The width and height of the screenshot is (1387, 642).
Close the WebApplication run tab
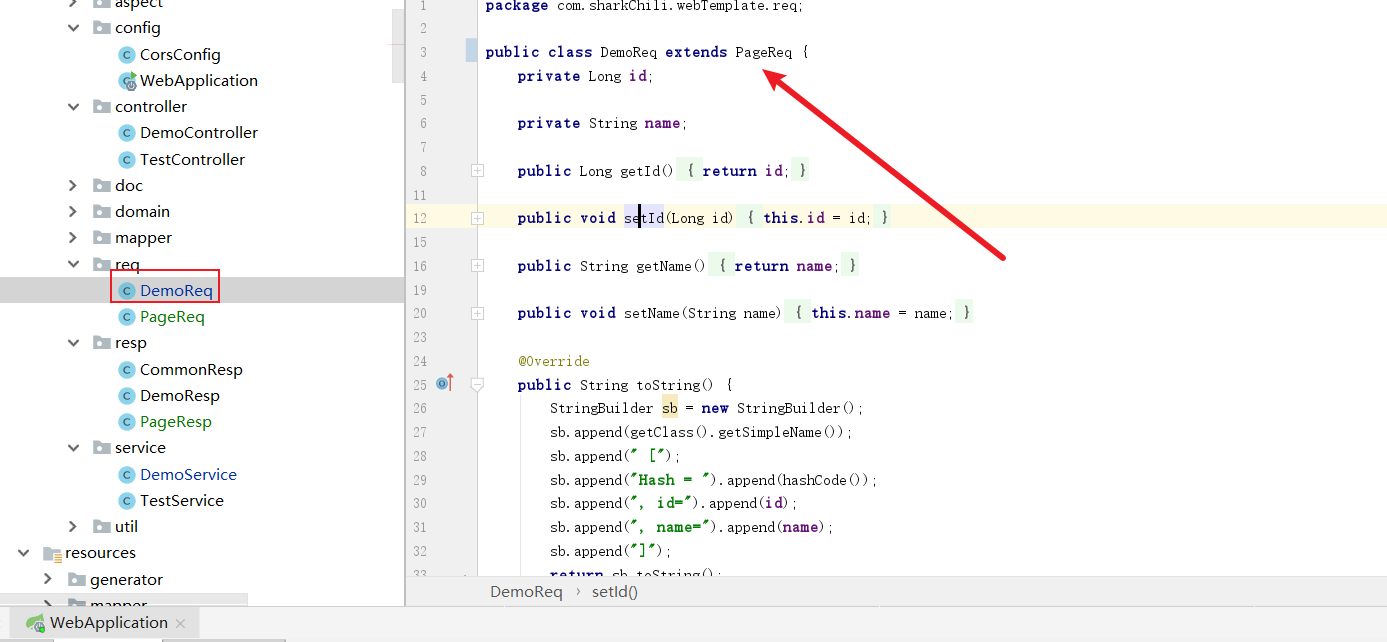pos(180,624)
